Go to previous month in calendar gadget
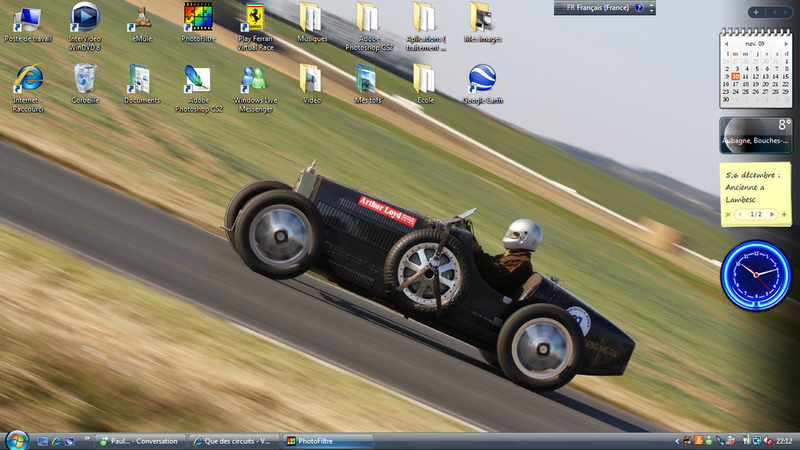Screen dimensions: 800x450 (727, 44)
